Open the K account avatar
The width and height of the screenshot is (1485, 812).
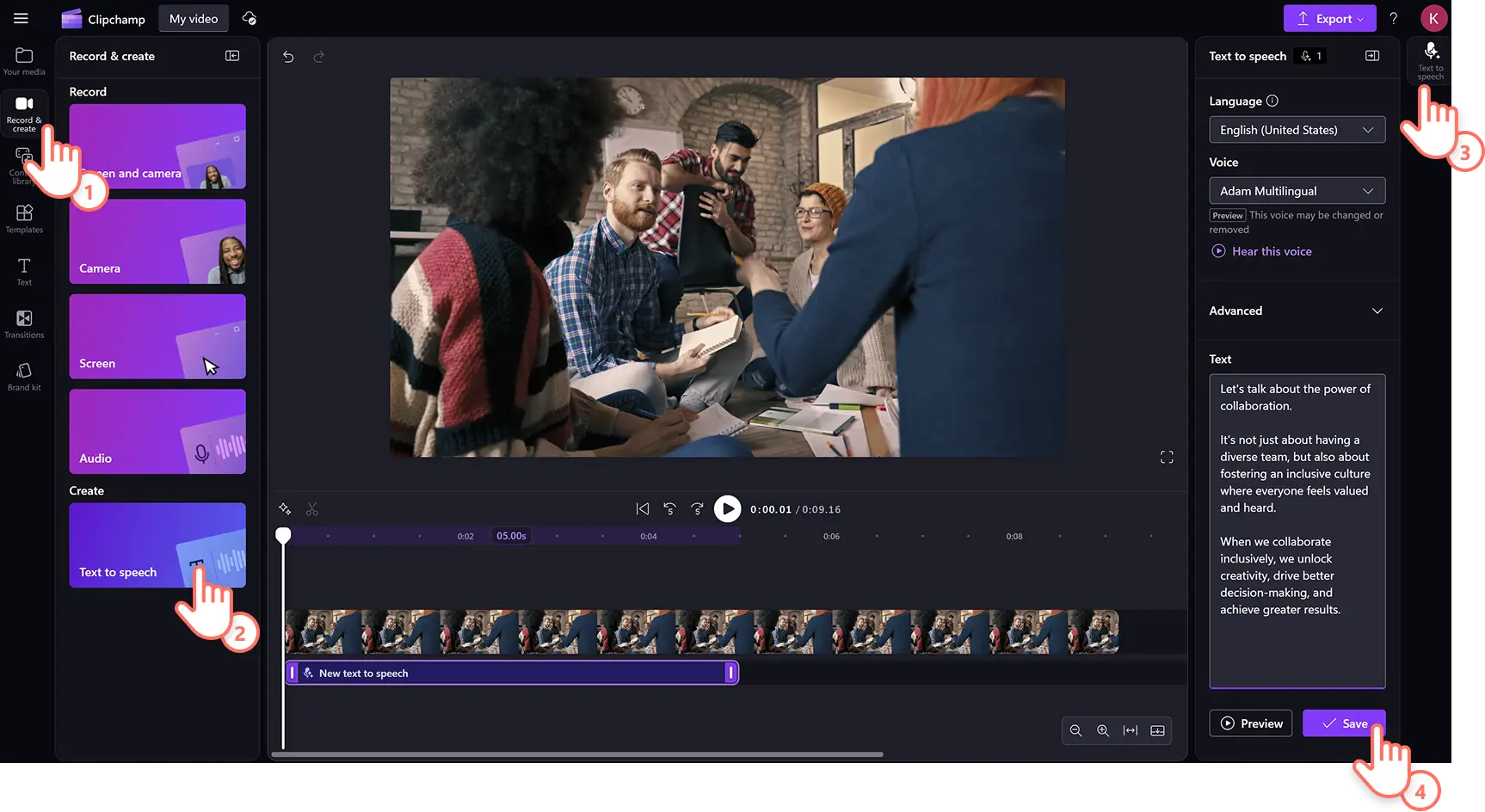point(1433,18)
